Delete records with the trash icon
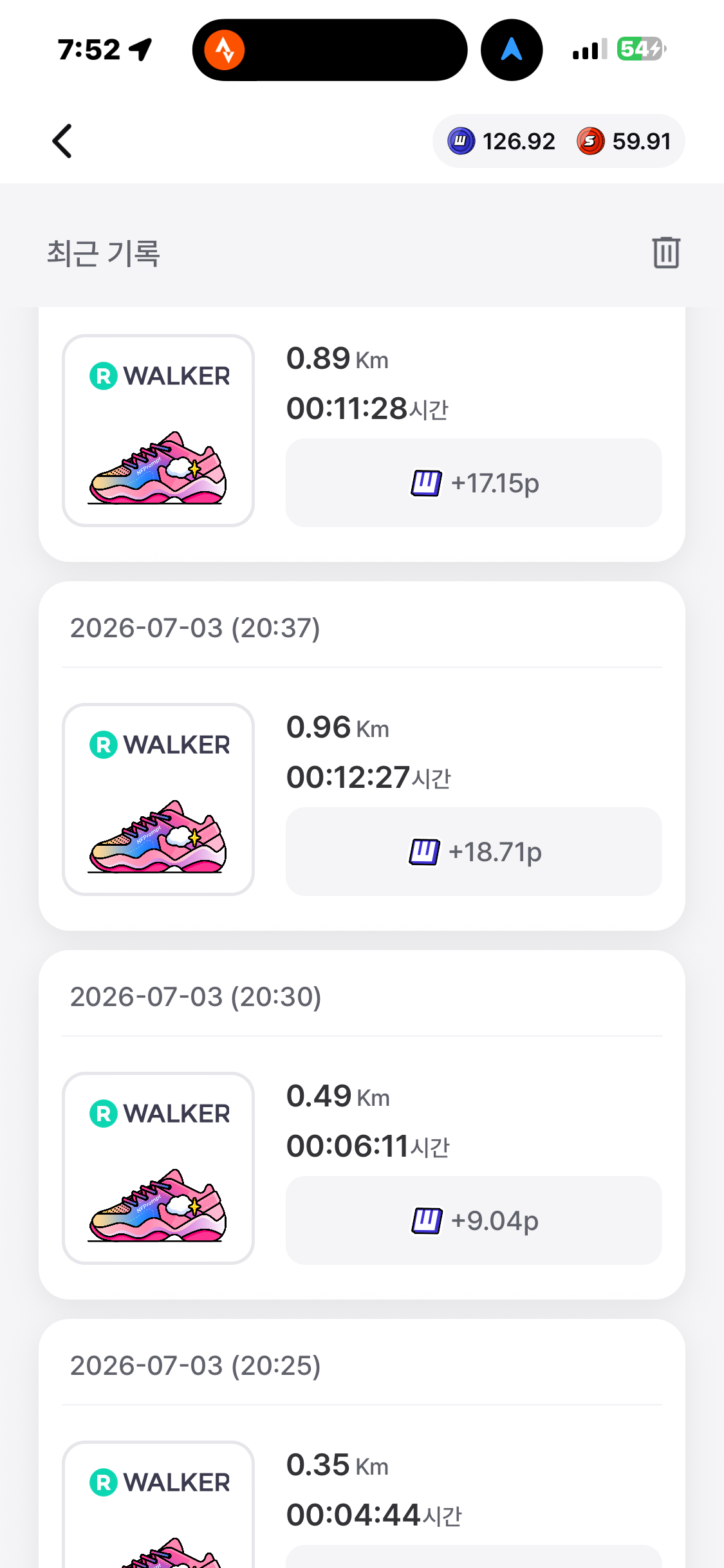The width and height of the screenshot is (724, 1568). click(666, 252)
